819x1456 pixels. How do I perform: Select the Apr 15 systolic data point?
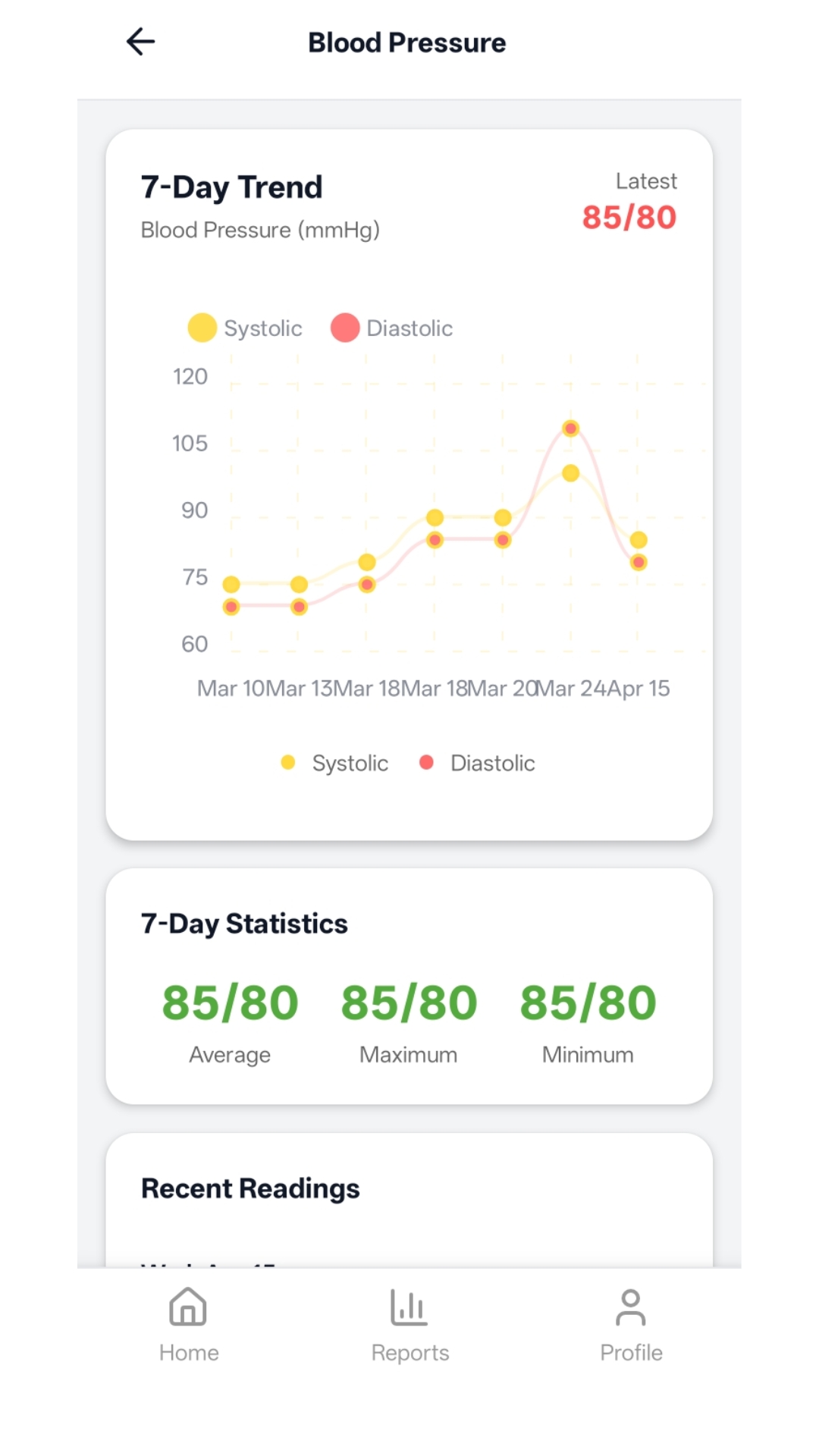point(639,540)
